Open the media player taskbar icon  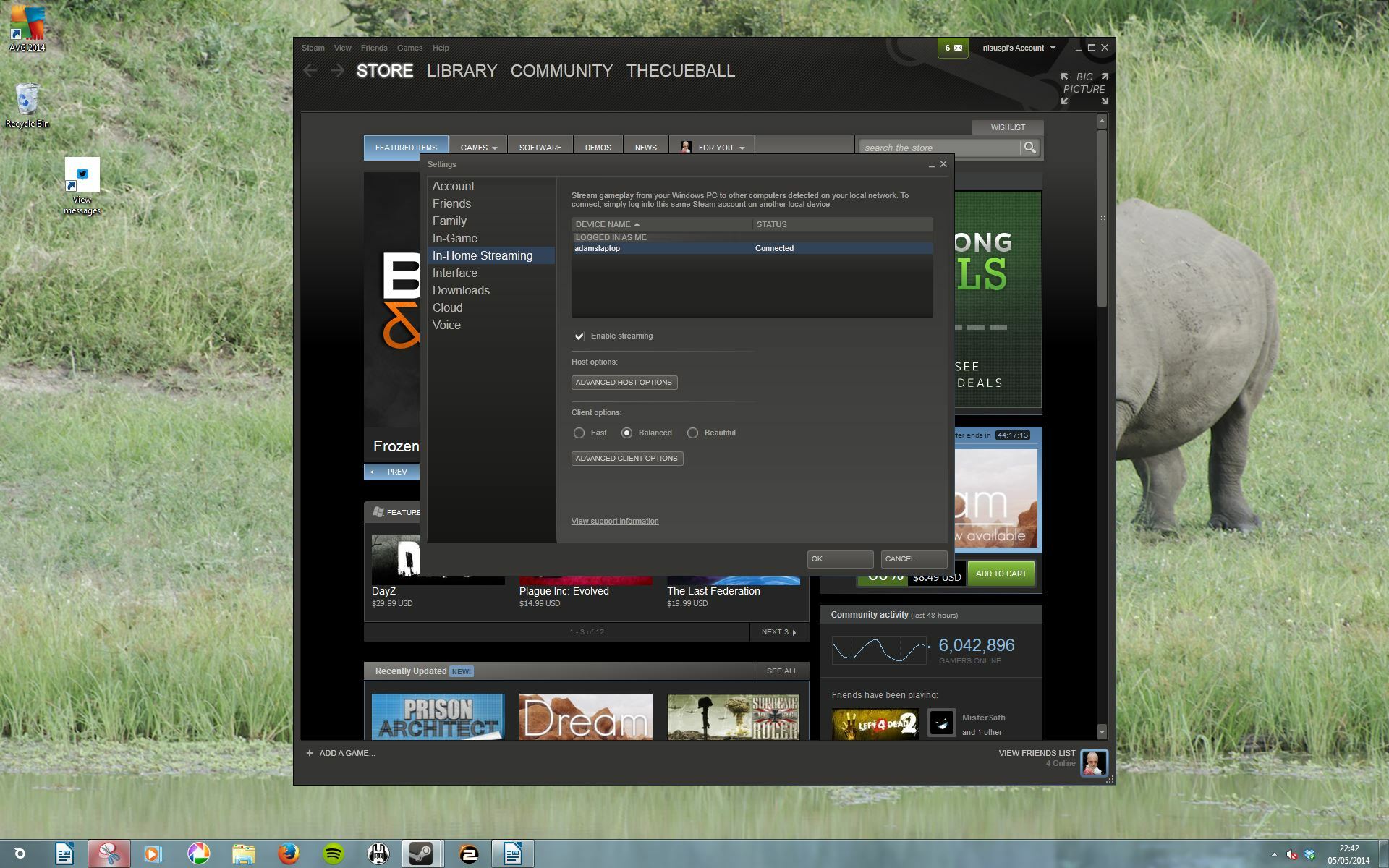[x=153, y=854]
